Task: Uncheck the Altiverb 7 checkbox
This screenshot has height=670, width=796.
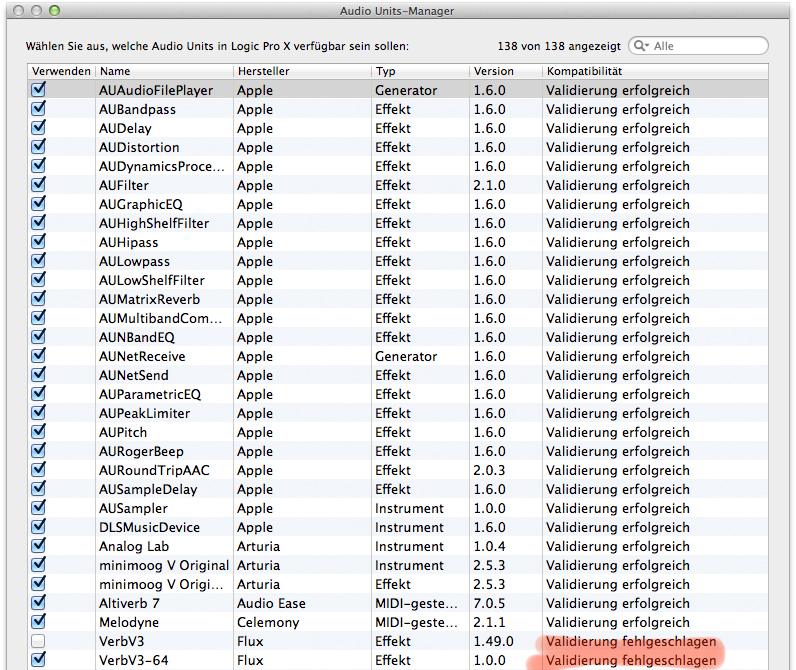Action: click(x=39, y=603)
